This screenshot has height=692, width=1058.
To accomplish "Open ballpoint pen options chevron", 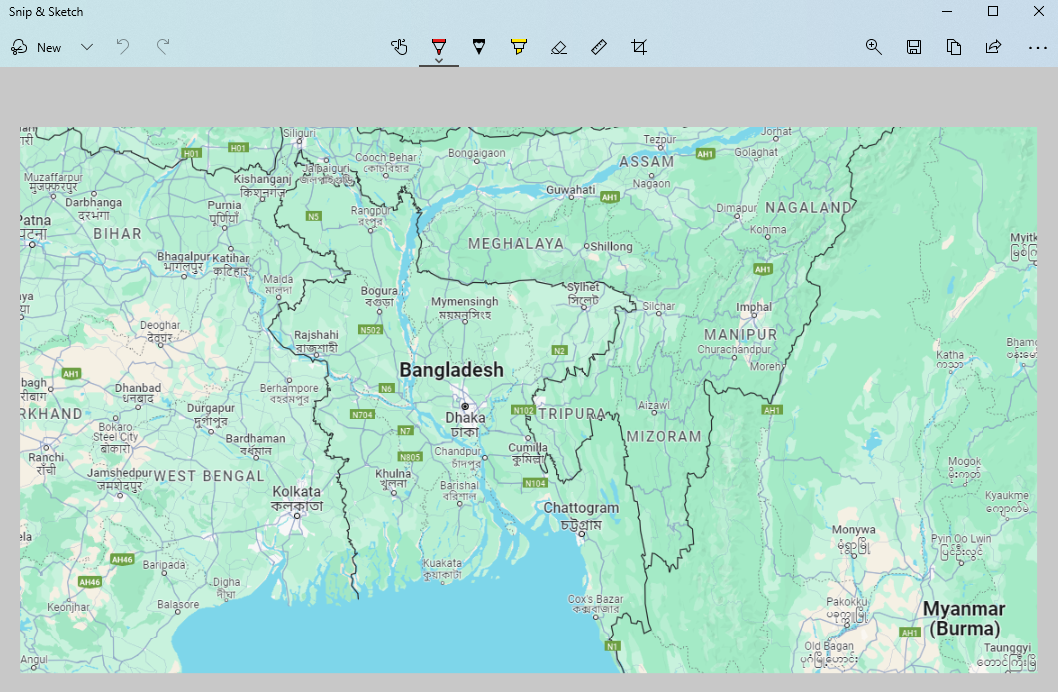I will tap(439, 61).
